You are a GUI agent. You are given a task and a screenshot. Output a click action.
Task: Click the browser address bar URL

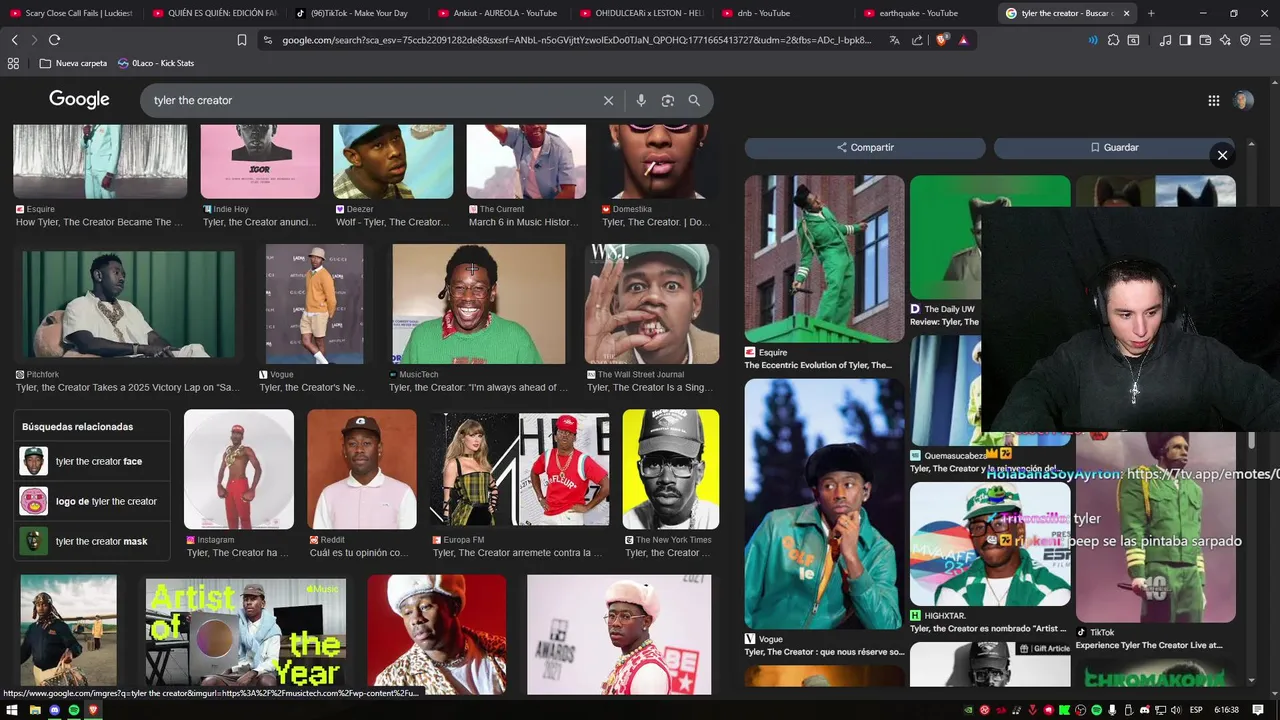click(x=577, y=40)
